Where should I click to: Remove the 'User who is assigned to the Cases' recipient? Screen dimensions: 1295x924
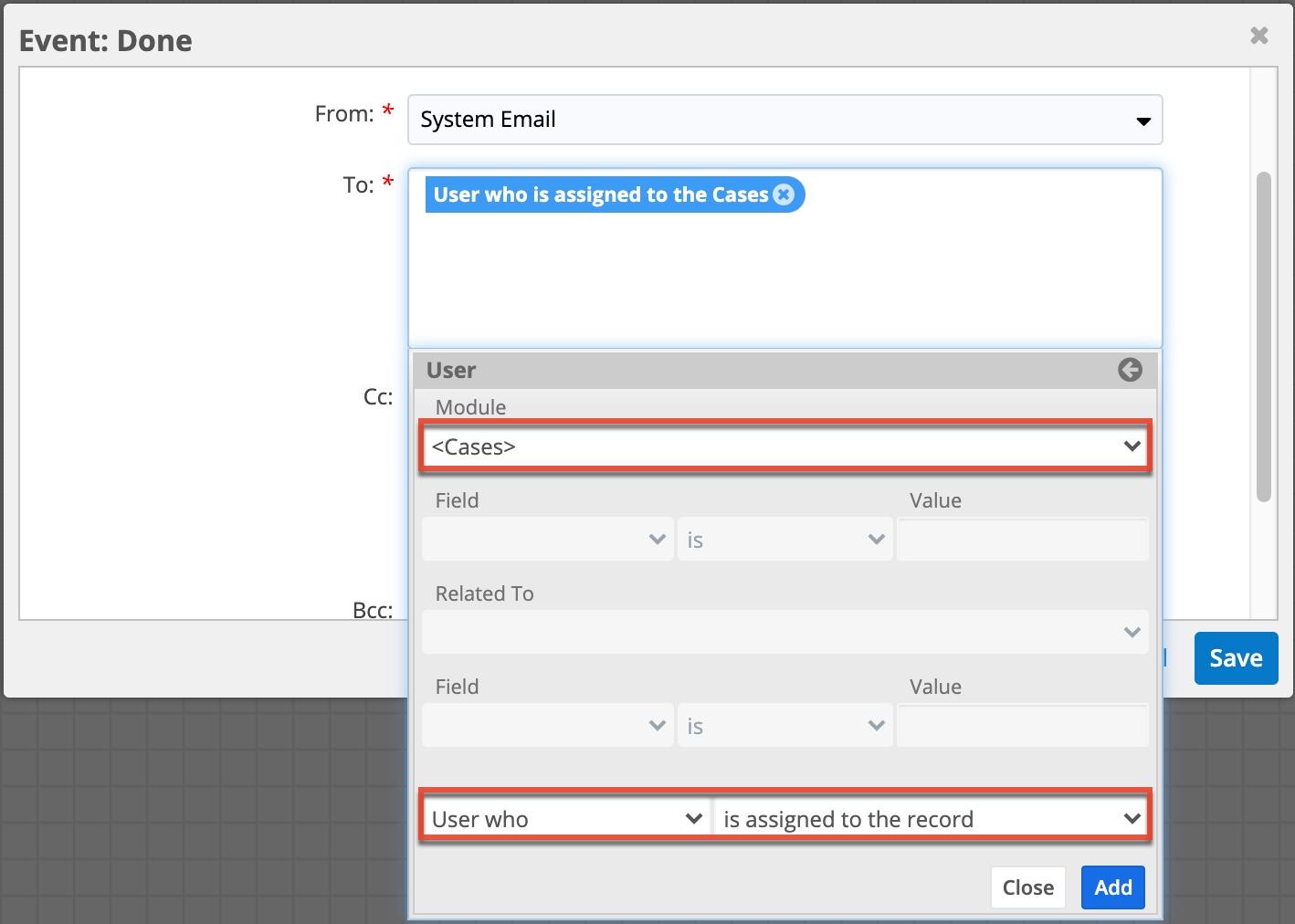point(784,194)
